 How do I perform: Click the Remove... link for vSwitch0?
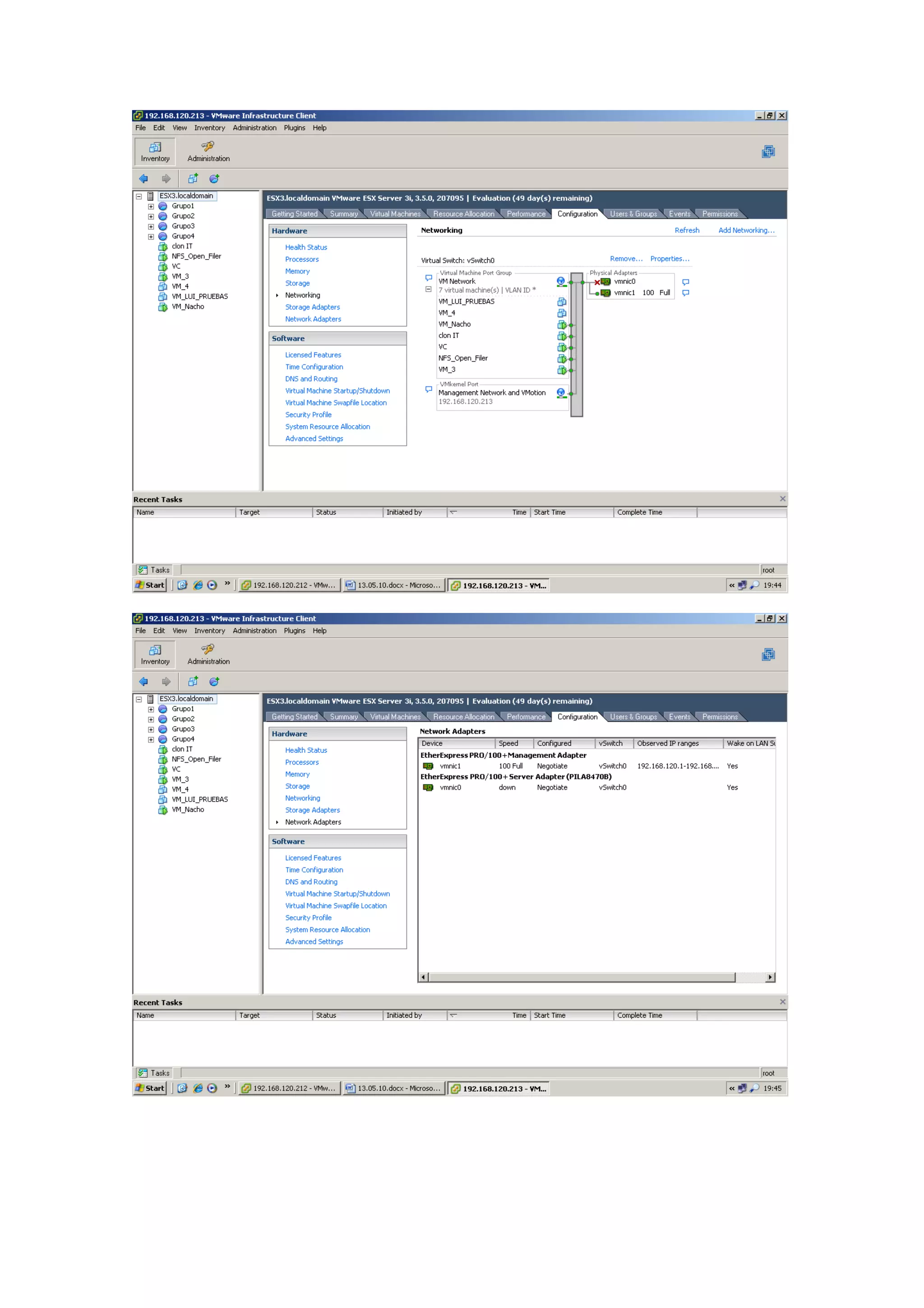626,259
